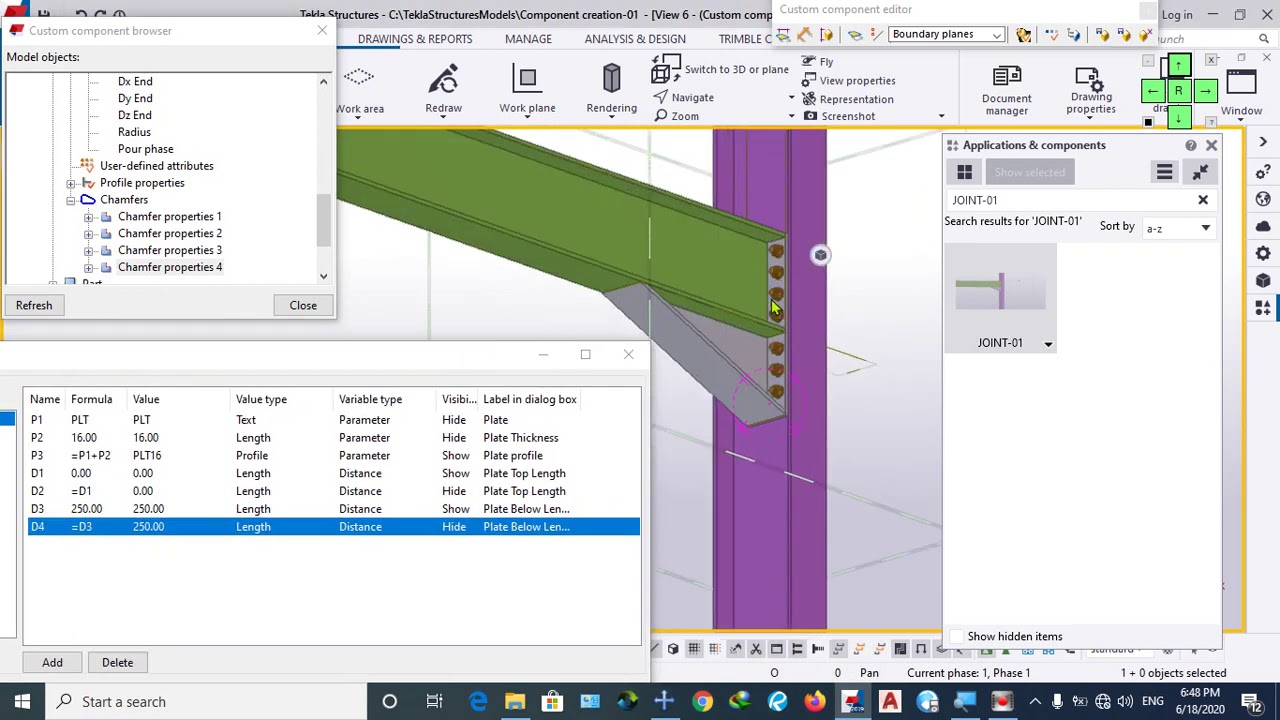Click the Work plane icon

tap(527, 80)
